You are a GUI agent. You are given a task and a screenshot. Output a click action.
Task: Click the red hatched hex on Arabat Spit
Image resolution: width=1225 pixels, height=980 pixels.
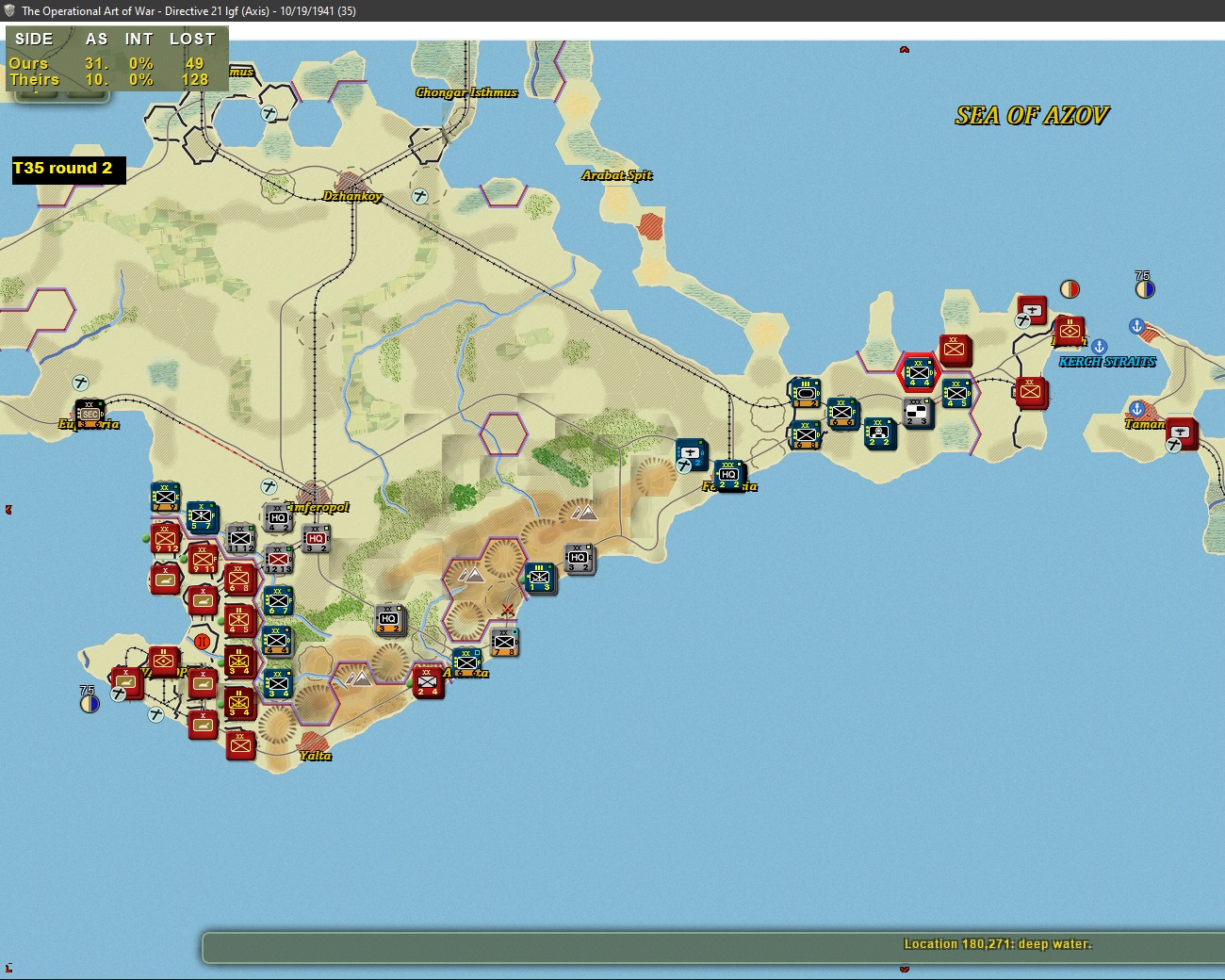pyautogui.click(x=650, y=226)
